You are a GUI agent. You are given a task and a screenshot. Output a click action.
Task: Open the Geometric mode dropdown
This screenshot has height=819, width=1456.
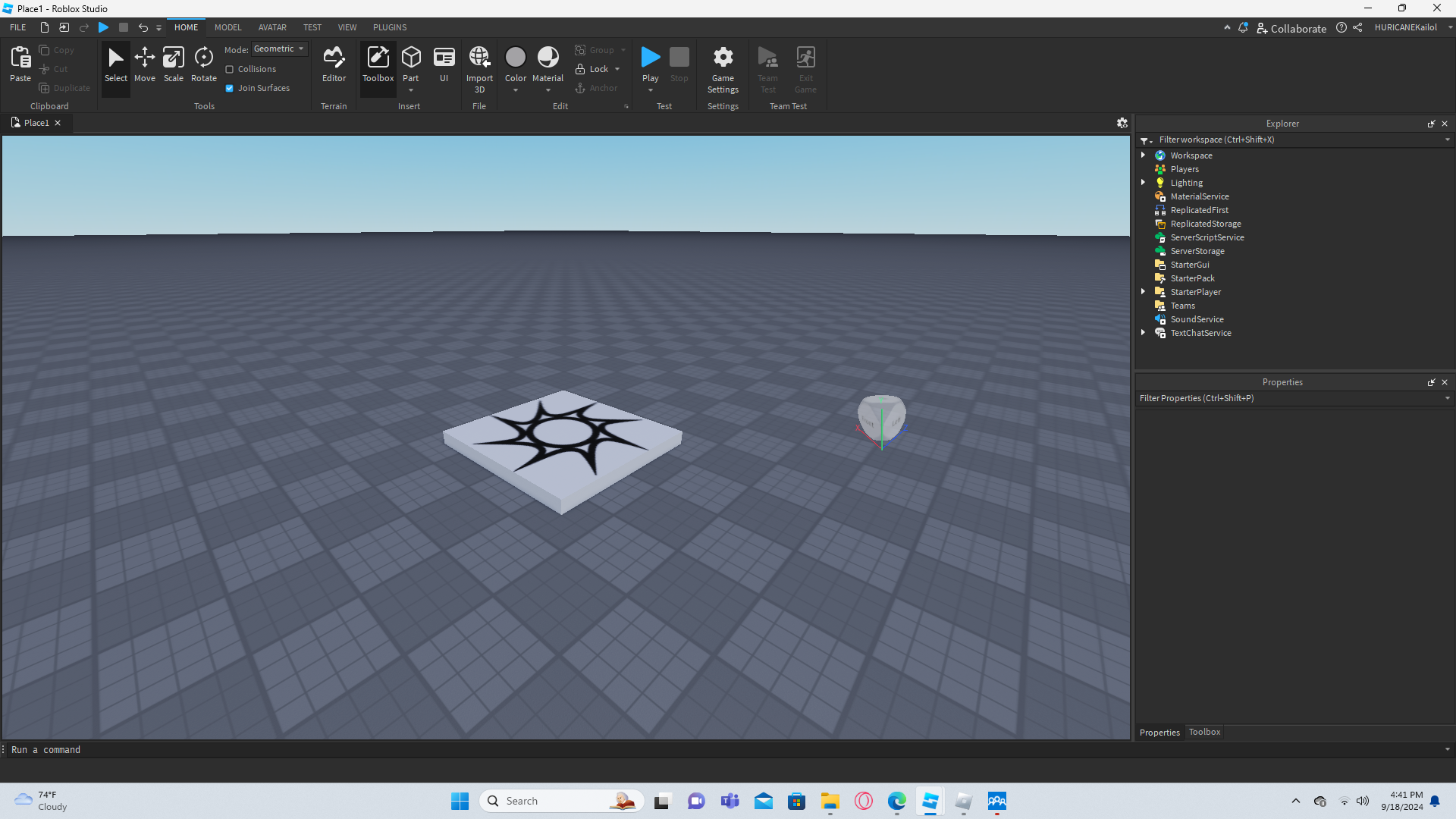[279, 49]
